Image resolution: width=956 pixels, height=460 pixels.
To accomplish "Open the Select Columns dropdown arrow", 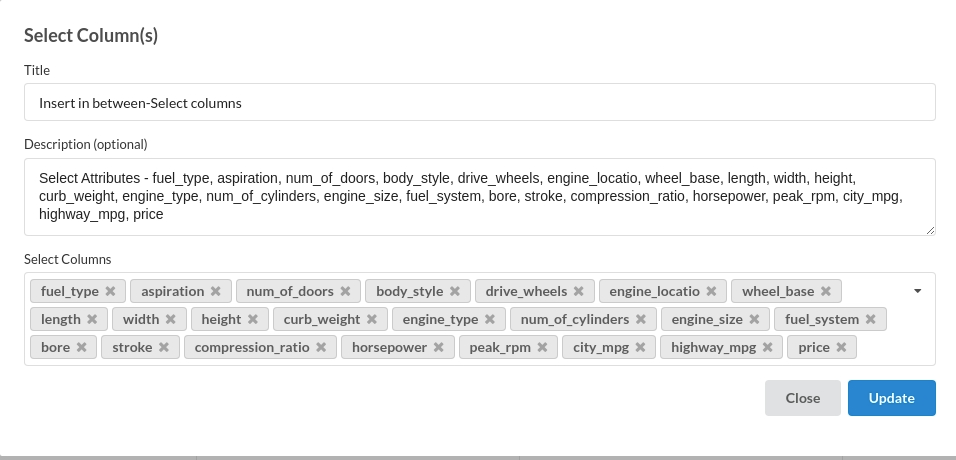I will coord(917,291).
